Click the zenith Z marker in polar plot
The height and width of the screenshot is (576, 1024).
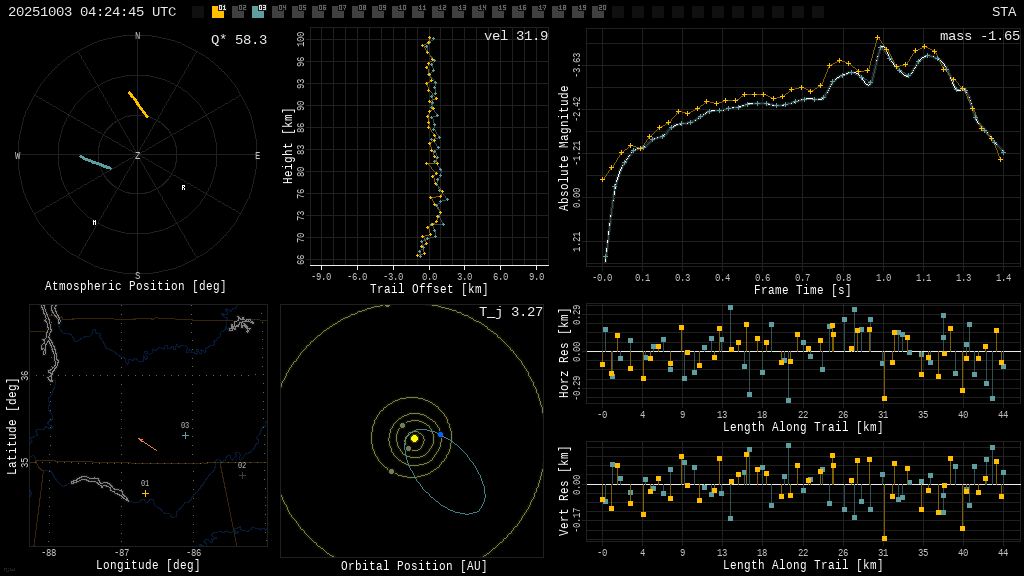[138, 156]
